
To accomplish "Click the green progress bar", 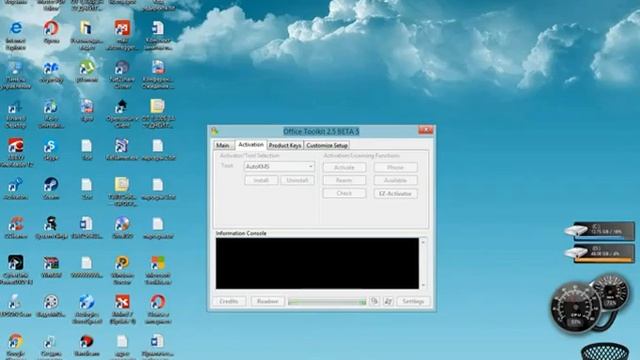I will point(327,302).
